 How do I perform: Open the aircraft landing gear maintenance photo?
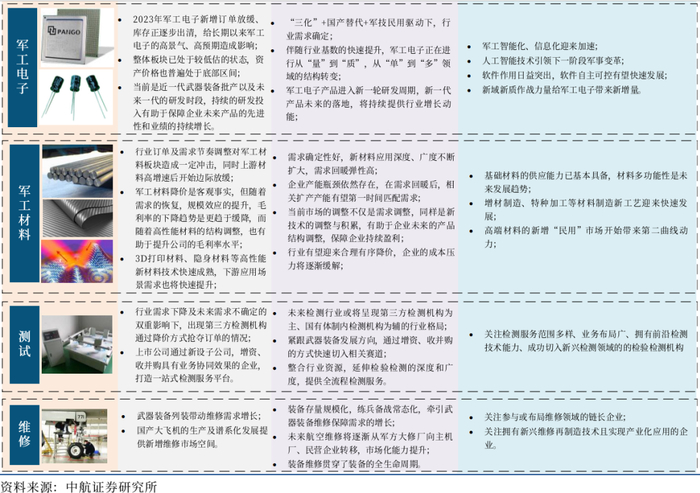74,435
